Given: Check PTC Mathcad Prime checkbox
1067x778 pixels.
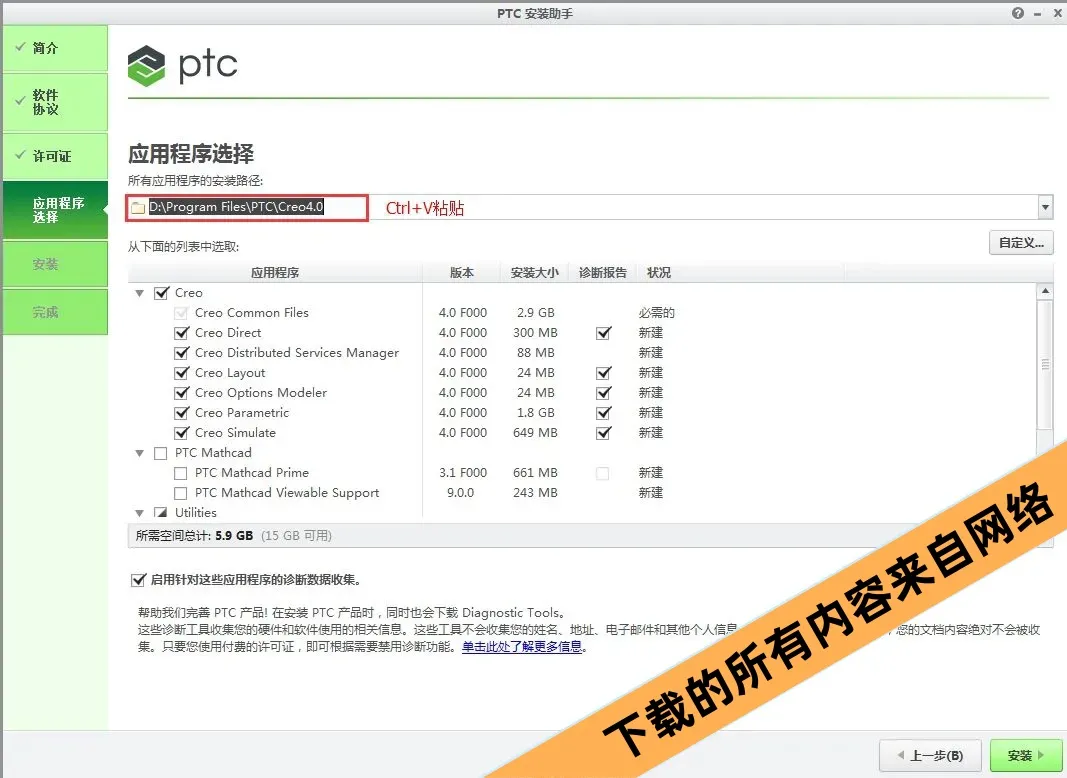Looking at the screenshot, I should coord(180,473).
